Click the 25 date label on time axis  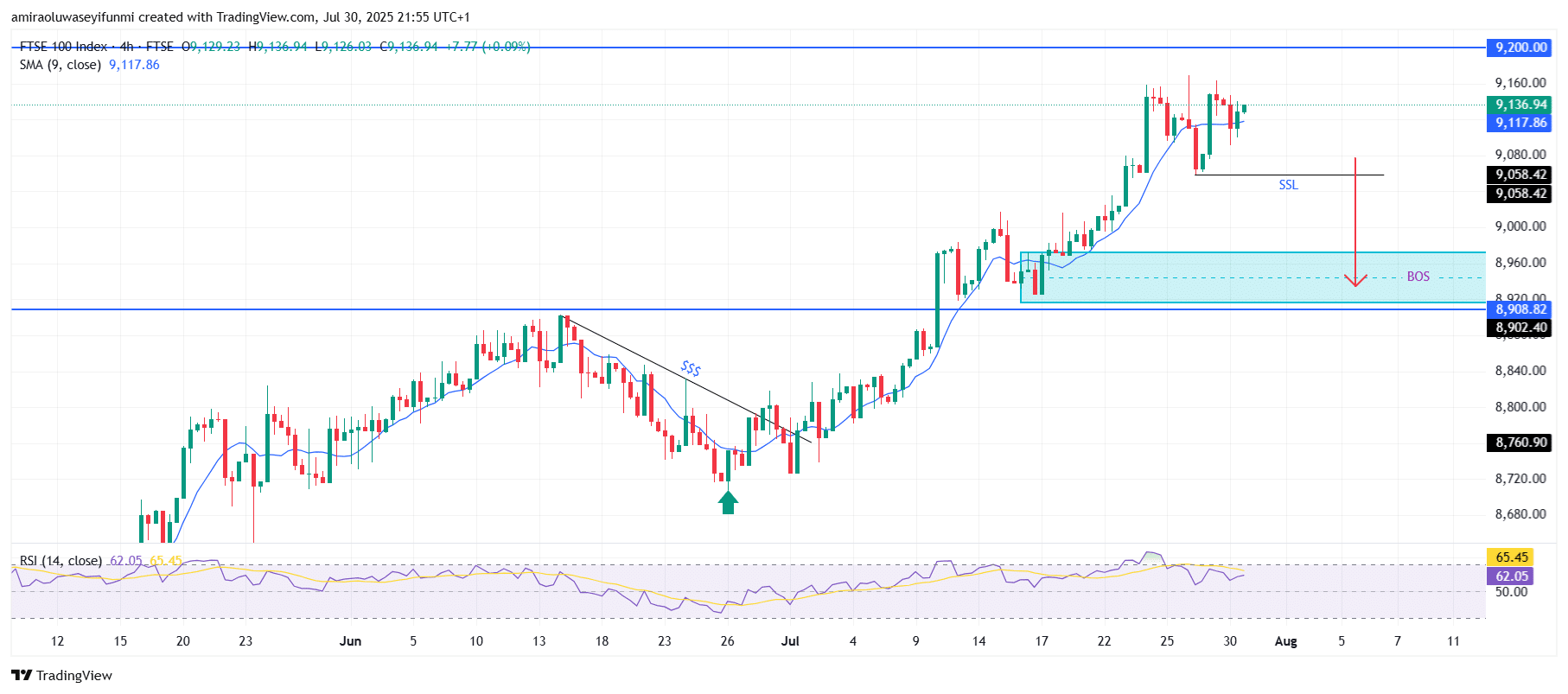click(x=1167, y=641)
